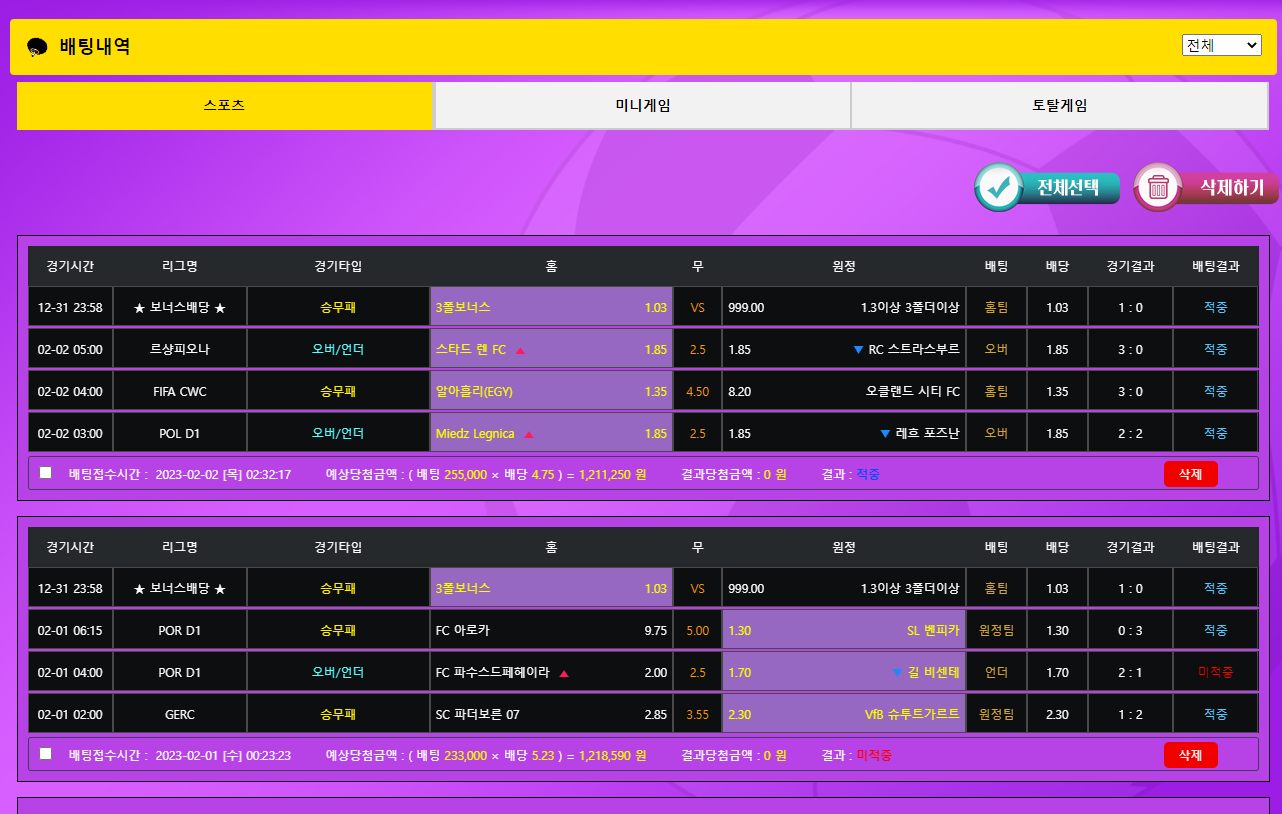Open the 전체 filter dropdown
The height and width of the screenshot is (814, 1282).
click(x=1220, y=45)
